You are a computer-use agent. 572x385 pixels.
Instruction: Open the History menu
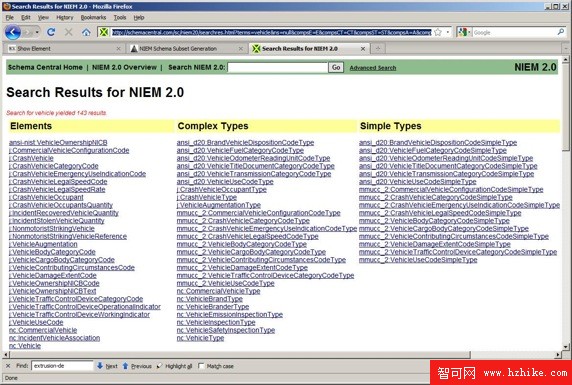tap(65, 17)
